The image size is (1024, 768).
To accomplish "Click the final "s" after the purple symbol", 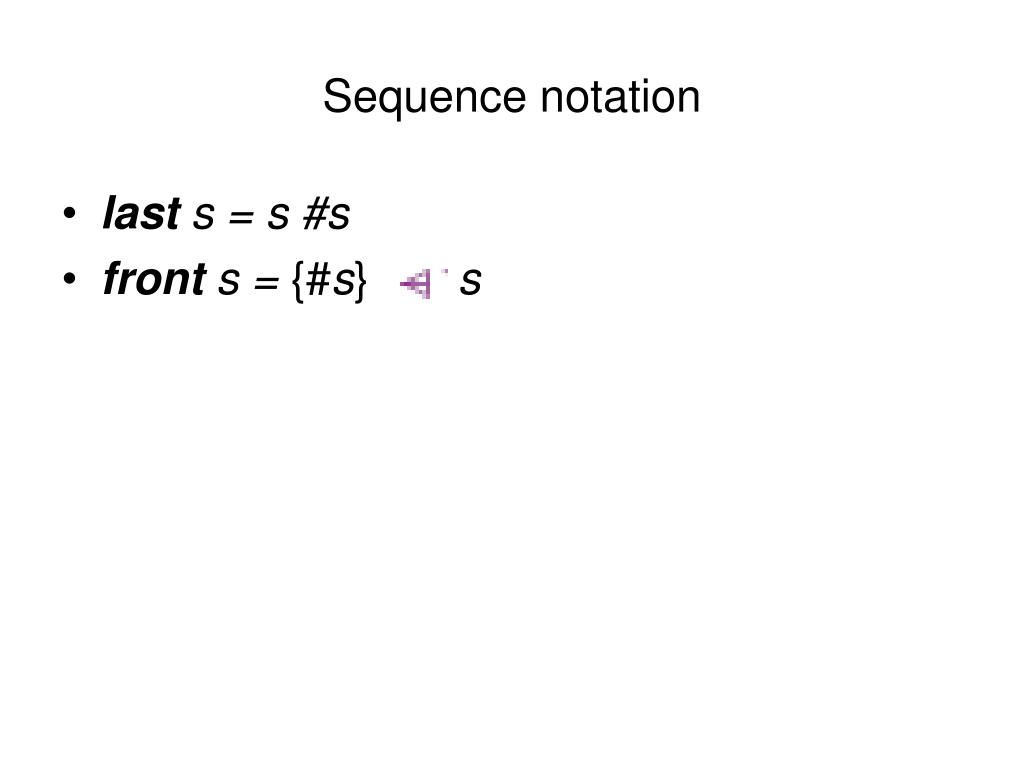I will point(470,282).
